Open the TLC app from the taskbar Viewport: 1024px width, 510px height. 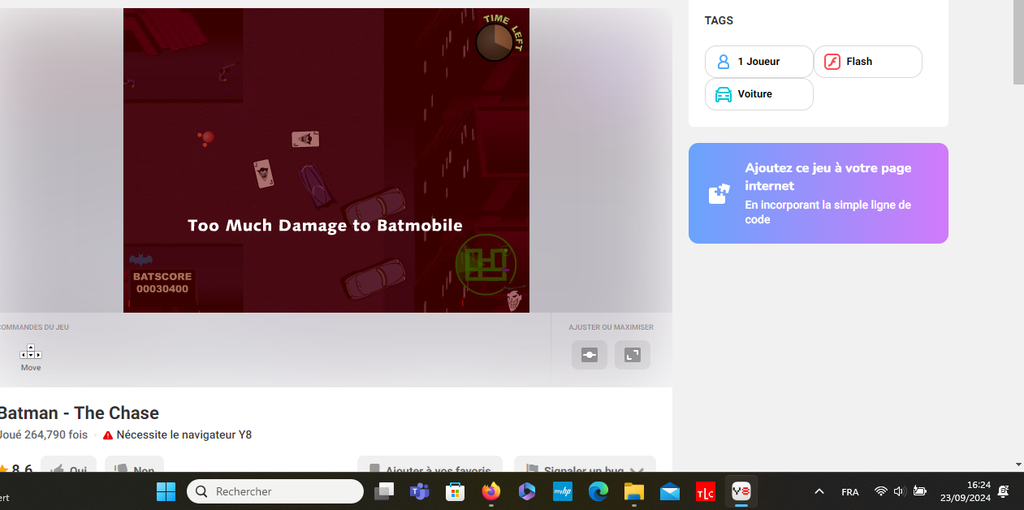tap(705, 491)
